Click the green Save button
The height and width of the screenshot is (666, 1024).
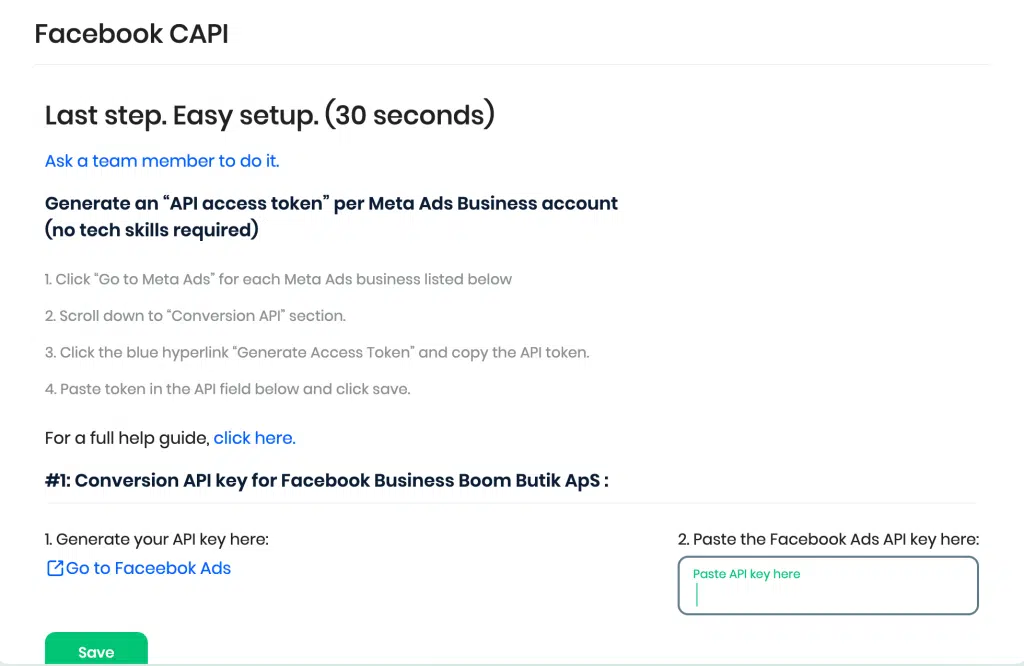click(x=96, y=649)
